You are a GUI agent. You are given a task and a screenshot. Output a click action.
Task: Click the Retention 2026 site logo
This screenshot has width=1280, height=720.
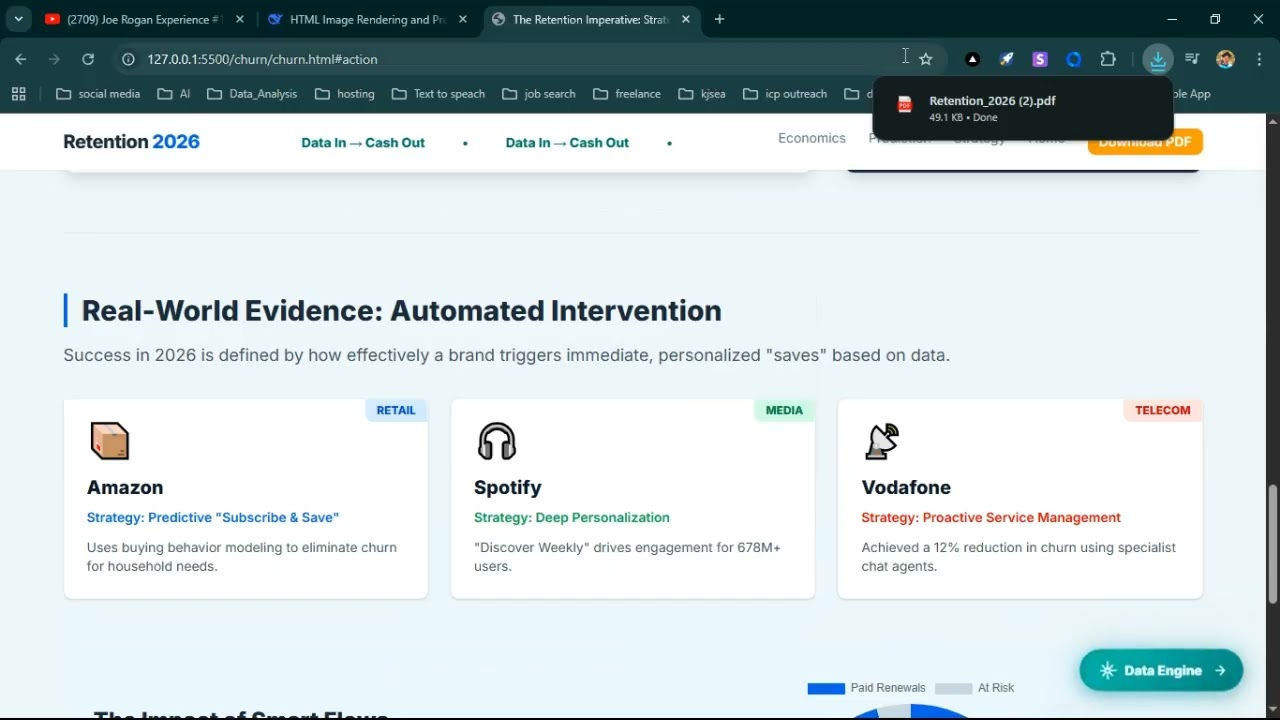click(x=131, y=142)
